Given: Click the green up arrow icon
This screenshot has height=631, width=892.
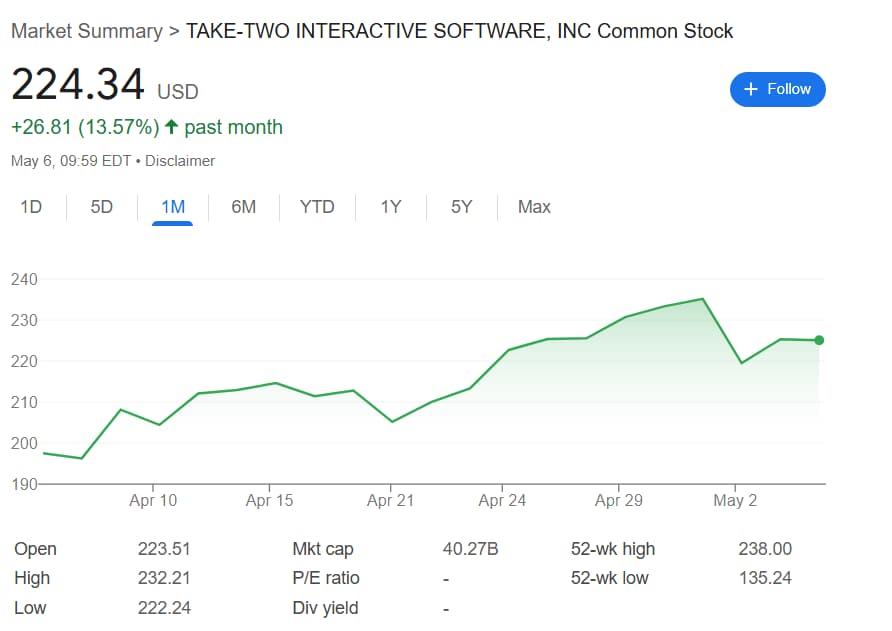Looking at the screenshot, I should 171,126.
